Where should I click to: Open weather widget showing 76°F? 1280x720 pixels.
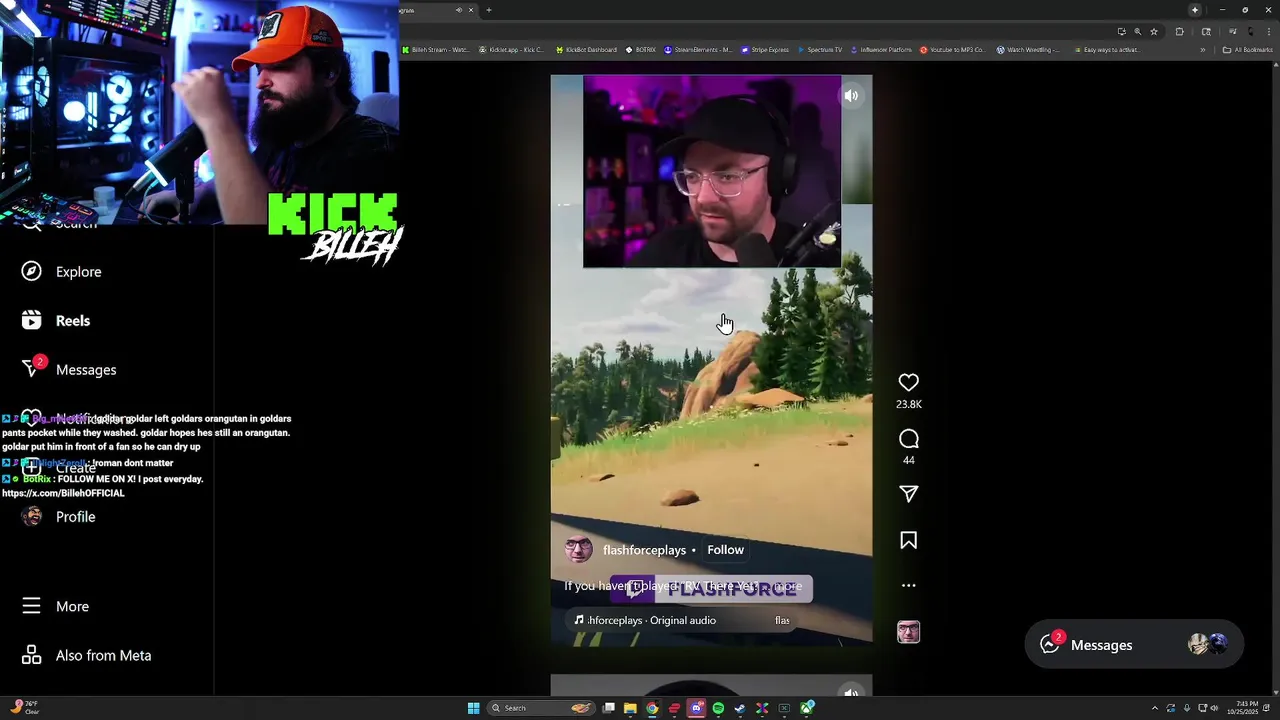pos(25,708)
